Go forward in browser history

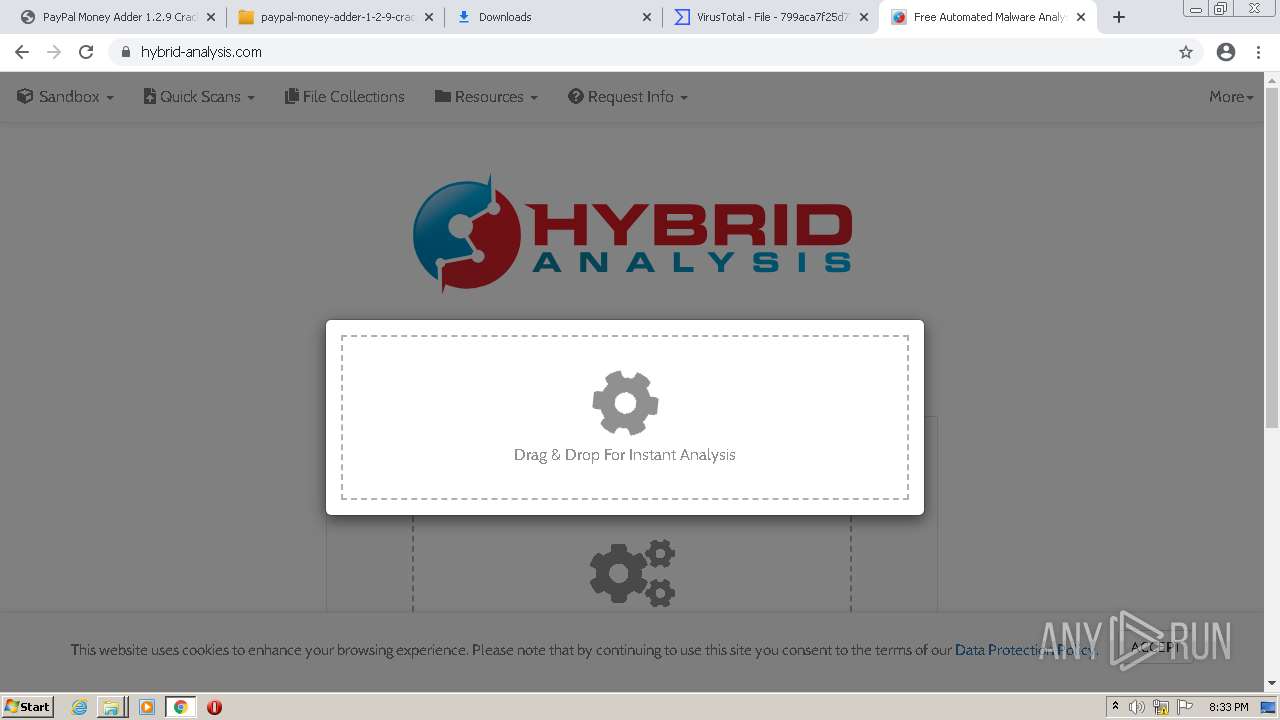click(54, 52)
